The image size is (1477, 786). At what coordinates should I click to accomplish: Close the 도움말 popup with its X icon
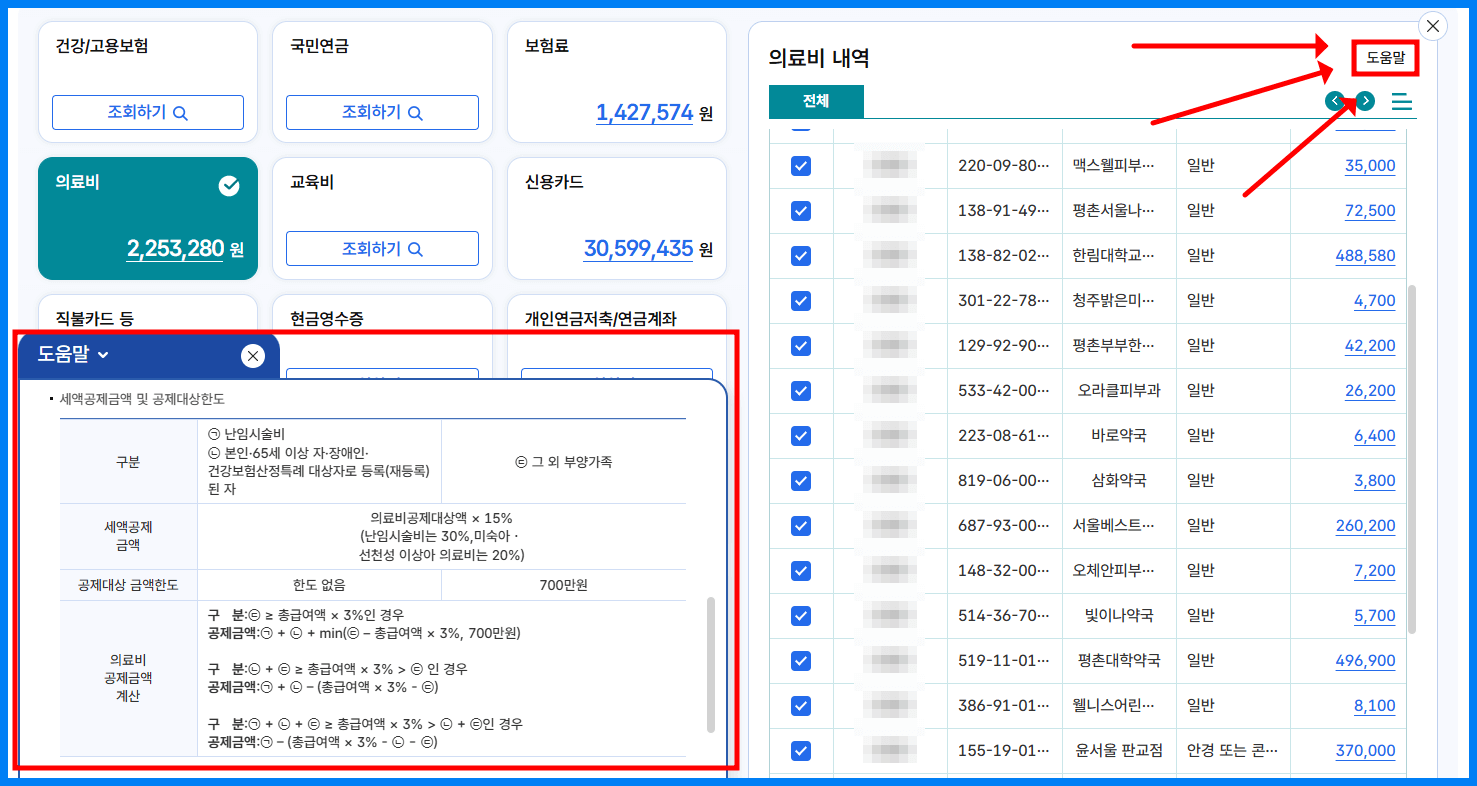point(252,356)
